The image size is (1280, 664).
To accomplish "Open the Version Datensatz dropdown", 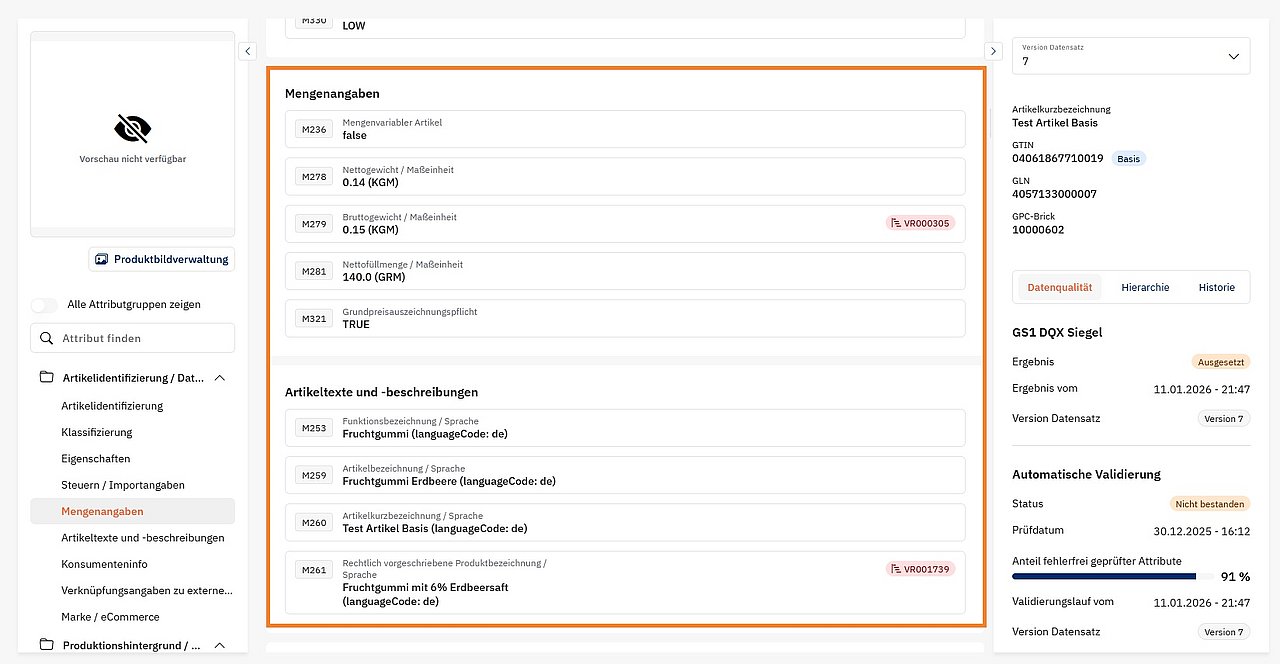I will tap(1130, 56).
